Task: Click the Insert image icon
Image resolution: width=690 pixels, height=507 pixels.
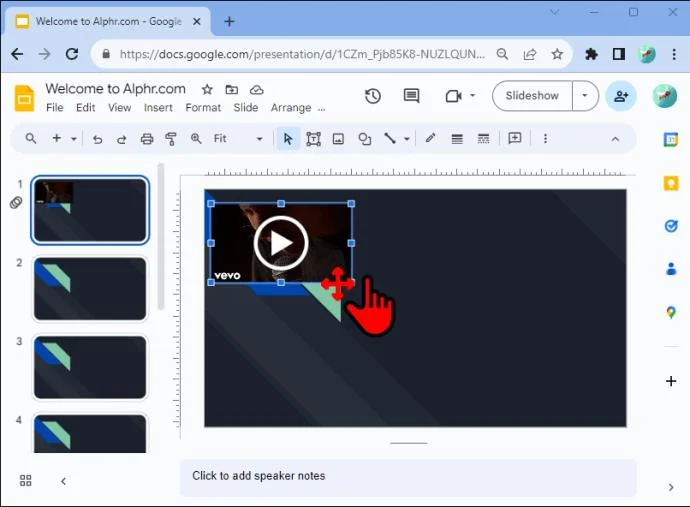Action: click(x=338, y=139)
